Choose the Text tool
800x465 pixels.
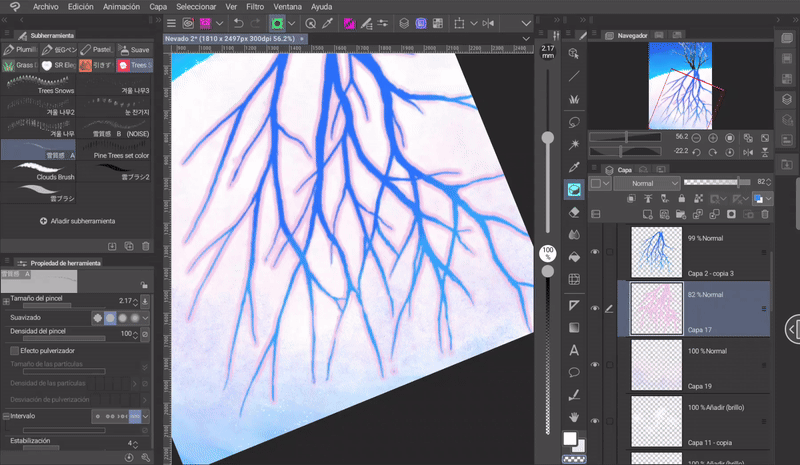click(574, 350)
